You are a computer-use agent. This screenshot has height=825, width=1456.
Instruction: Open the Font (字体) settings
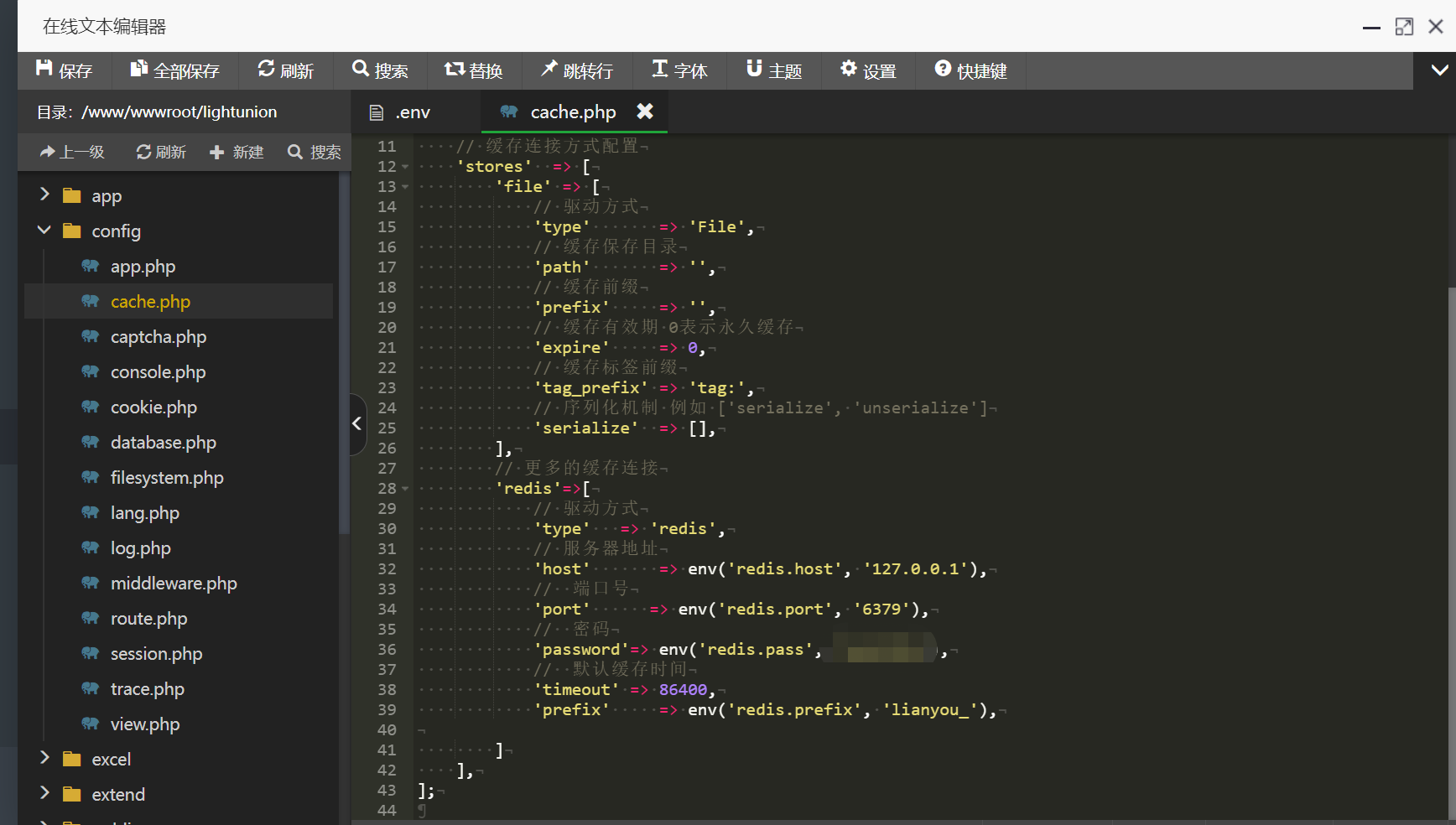(x=679, y=70)
